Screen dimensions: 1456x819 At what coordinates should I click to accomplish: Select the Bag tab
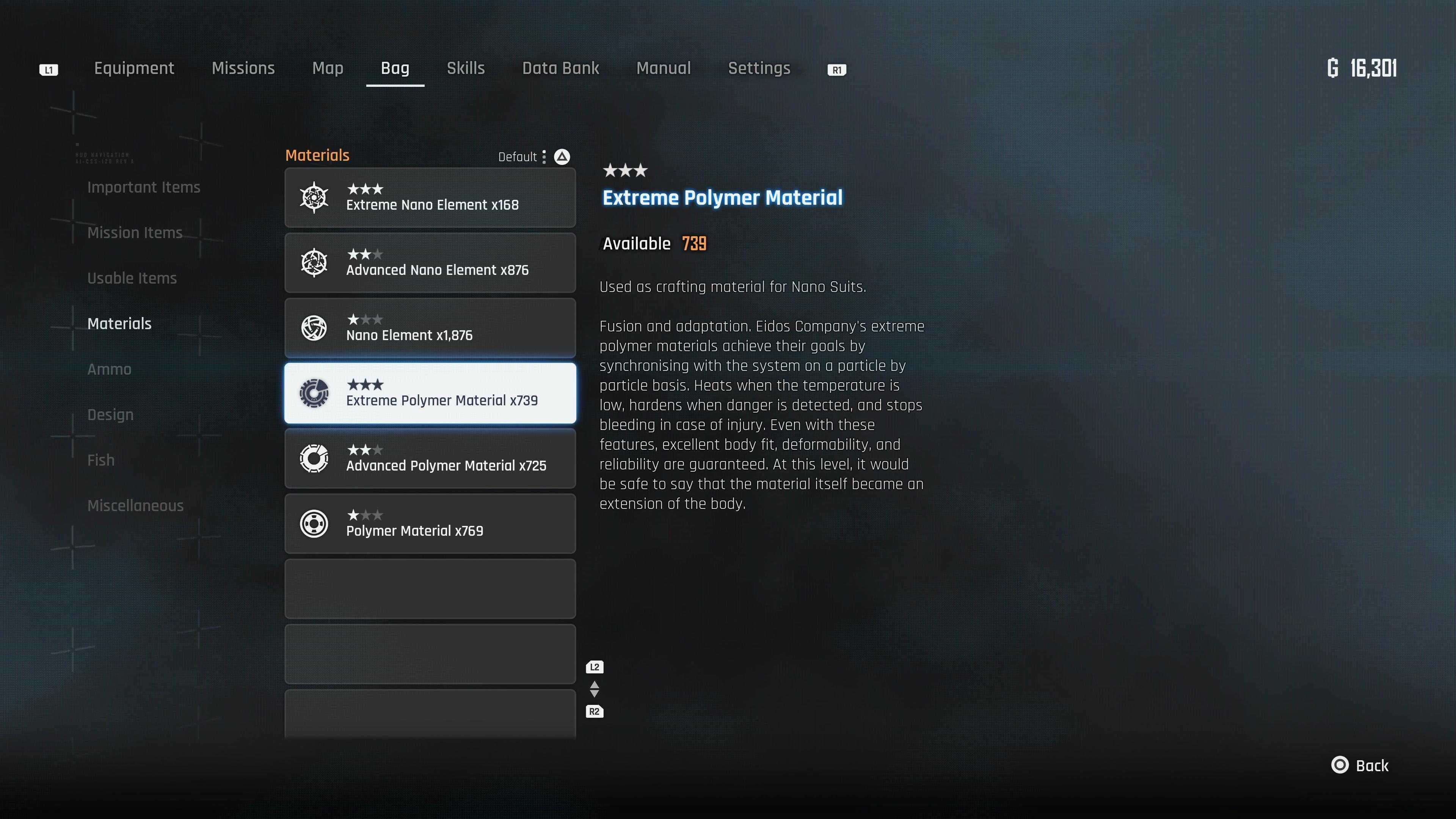tap(395, 68)
